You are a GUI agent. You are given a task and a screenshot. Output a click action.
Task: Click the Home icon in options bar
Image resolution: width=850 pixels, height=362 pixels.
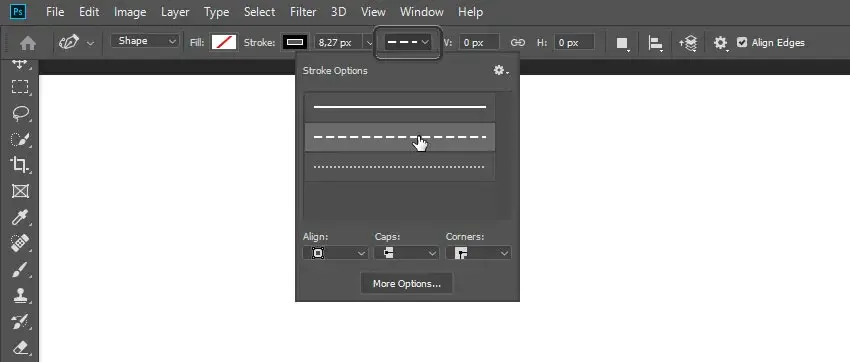point(27,43)
